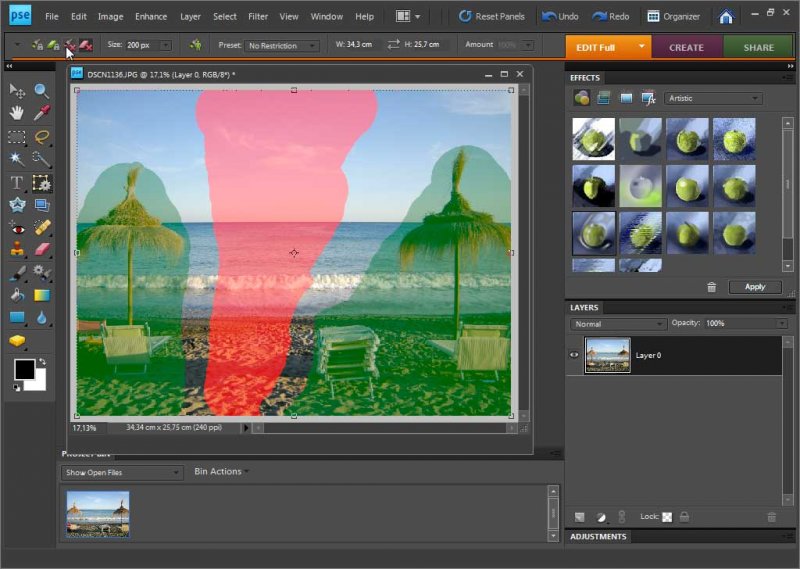Open the Enhance menu
The width and height of the screenshot is (800, 569).
151,17
